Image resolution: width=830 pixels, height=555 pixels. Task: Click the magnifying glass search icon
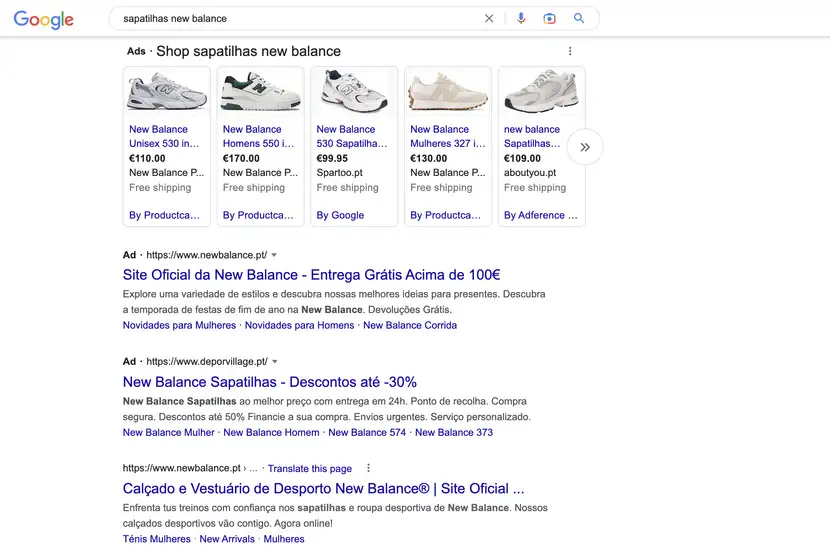tap(579, 19)
